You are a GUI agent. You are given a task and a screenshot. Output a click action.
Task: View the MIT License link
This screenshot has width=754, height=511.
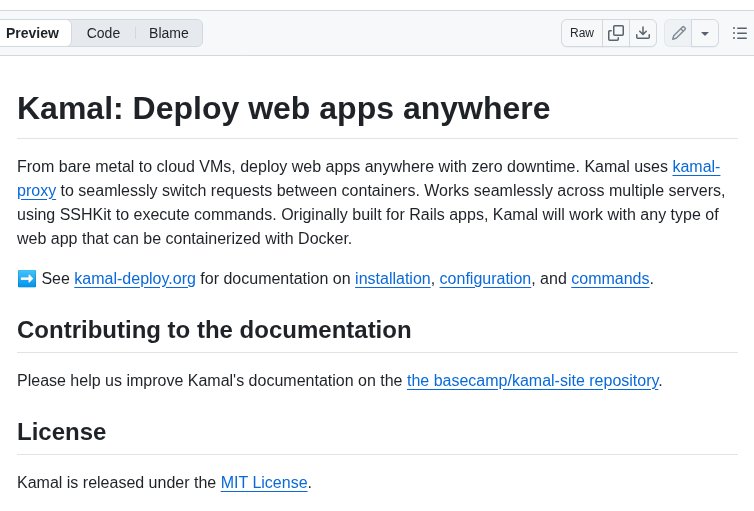[x=264, y=482]
